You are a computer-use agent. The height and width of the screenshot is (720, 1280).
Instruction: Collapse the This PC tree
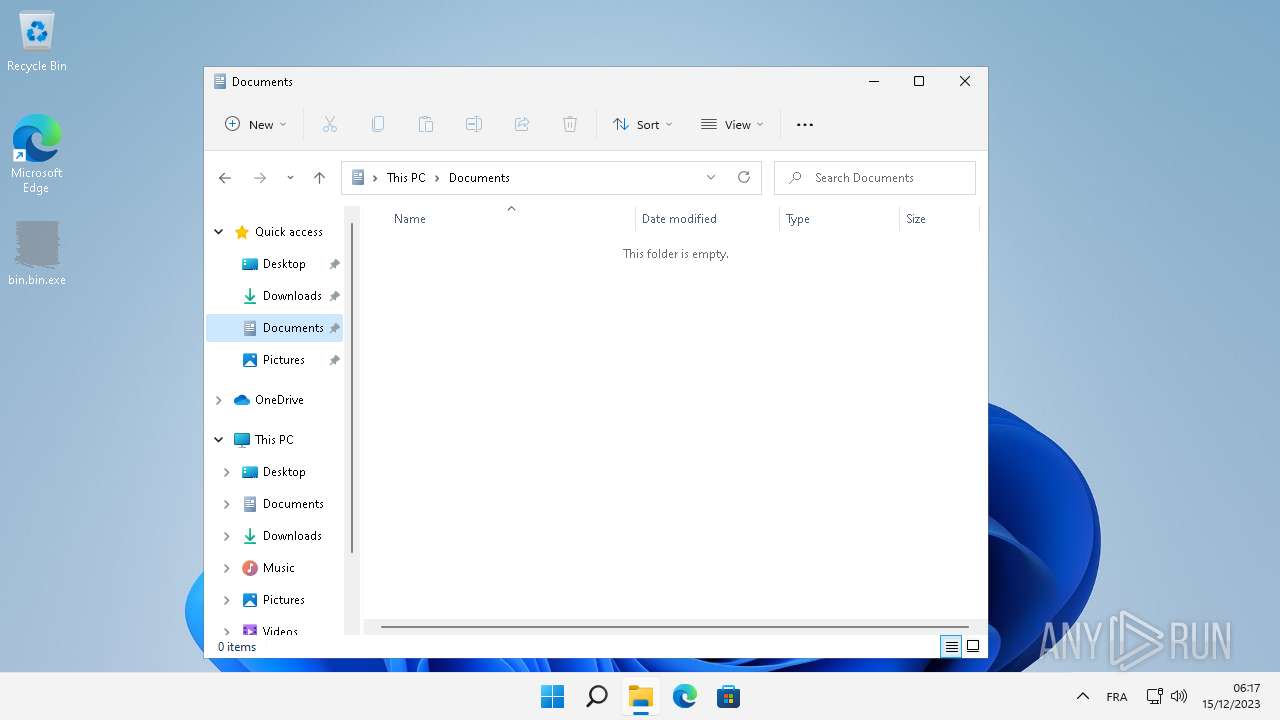pyautogui.click(x=219, y=440)
